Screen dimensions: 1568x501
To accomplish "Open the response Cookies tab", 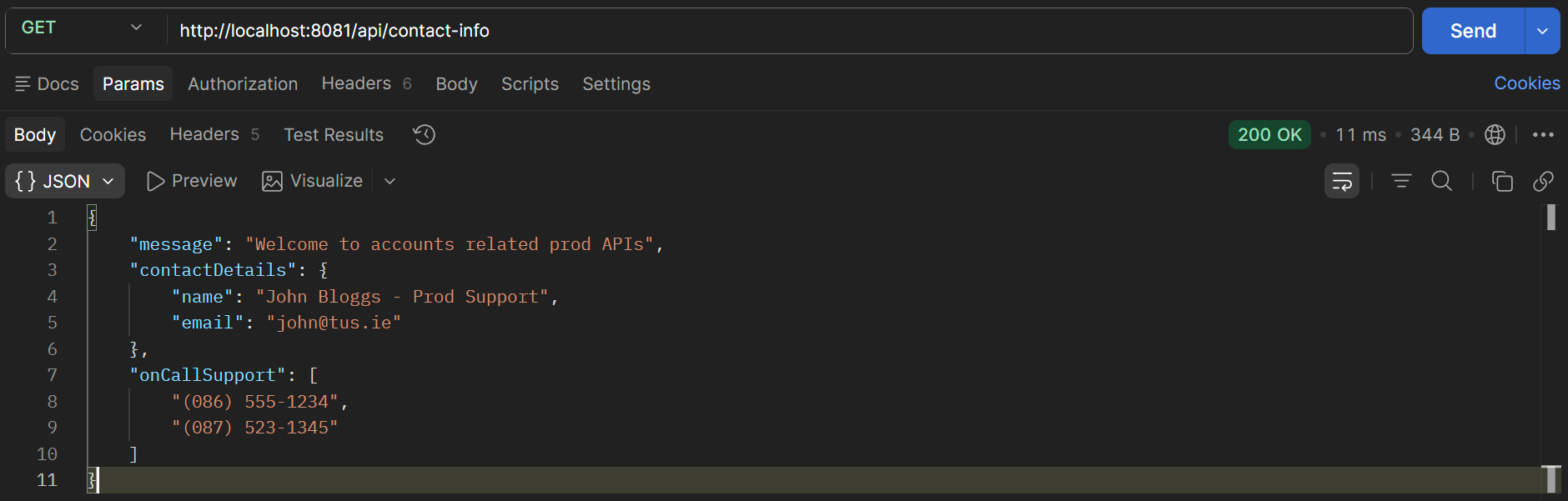I will coord(113,135).
